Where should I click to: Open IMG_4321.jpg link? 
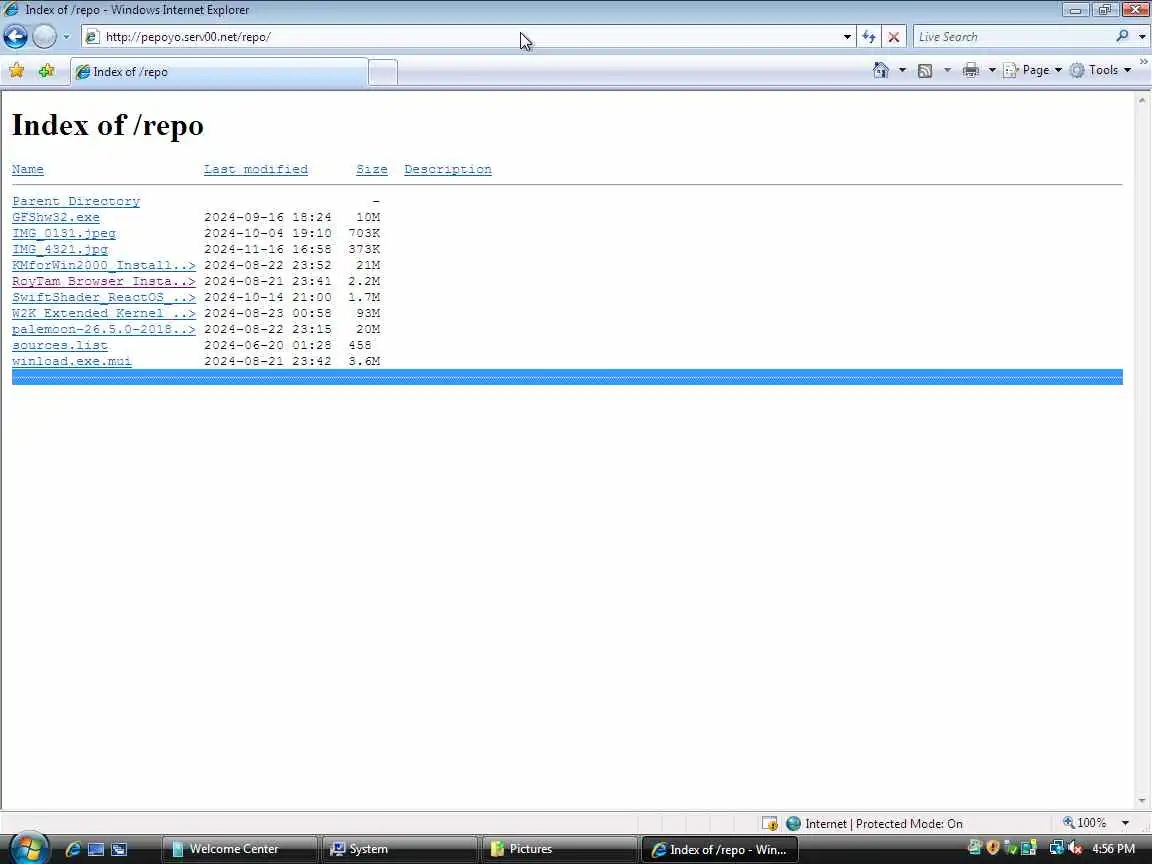click(x=60, y=249)
